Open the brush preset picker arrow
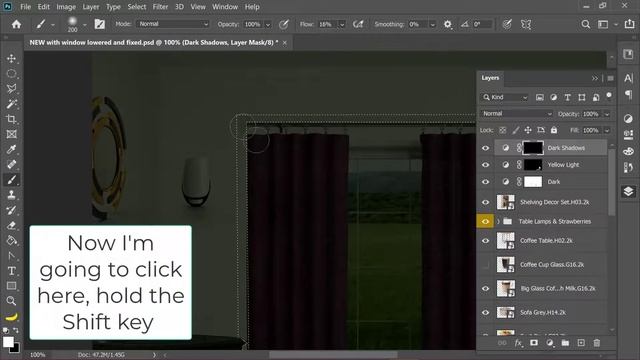Viewport: 640px width, 360px height. click(84, 25)
